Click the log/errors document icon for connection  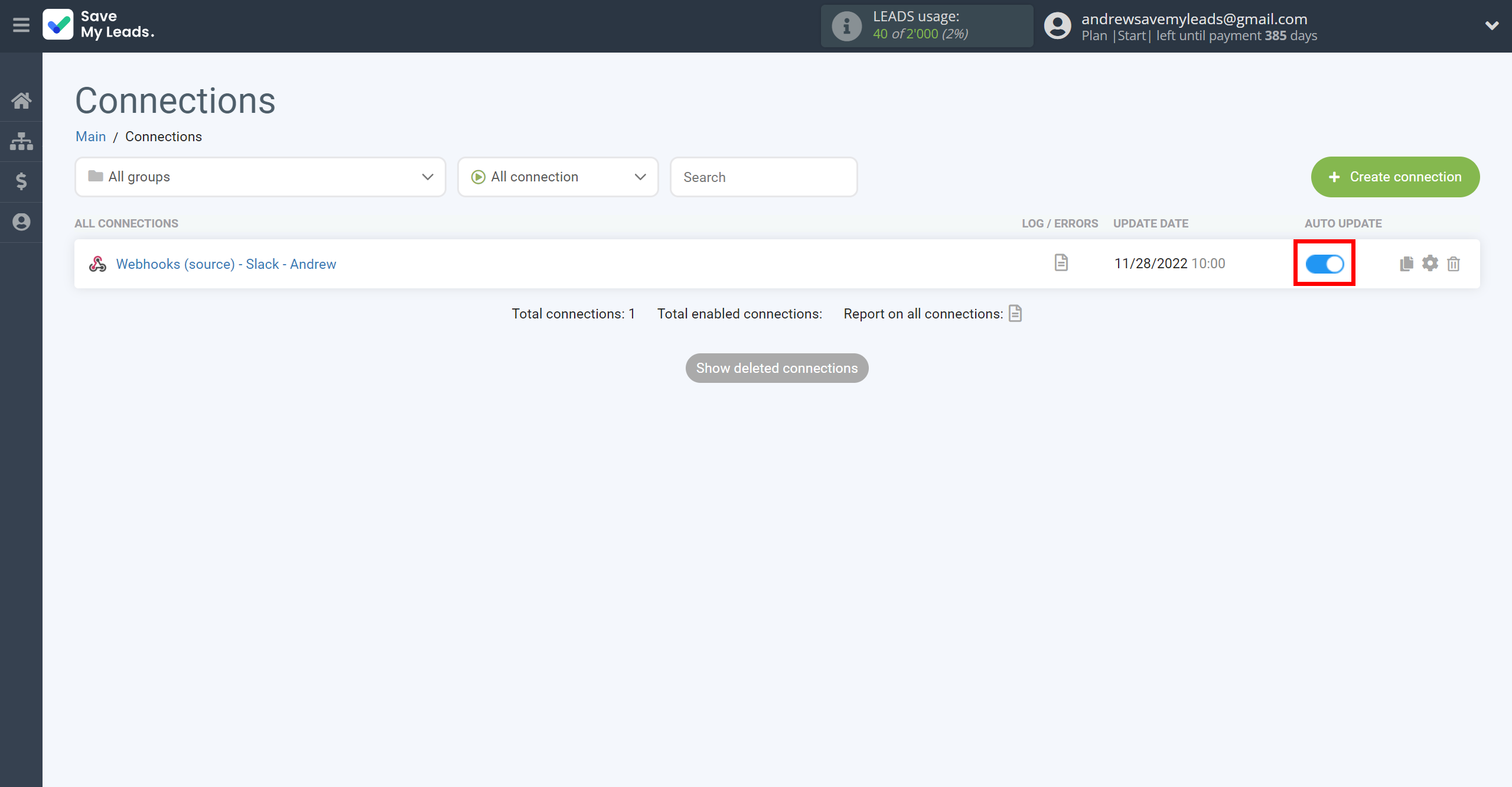(x=1062, y=262)
